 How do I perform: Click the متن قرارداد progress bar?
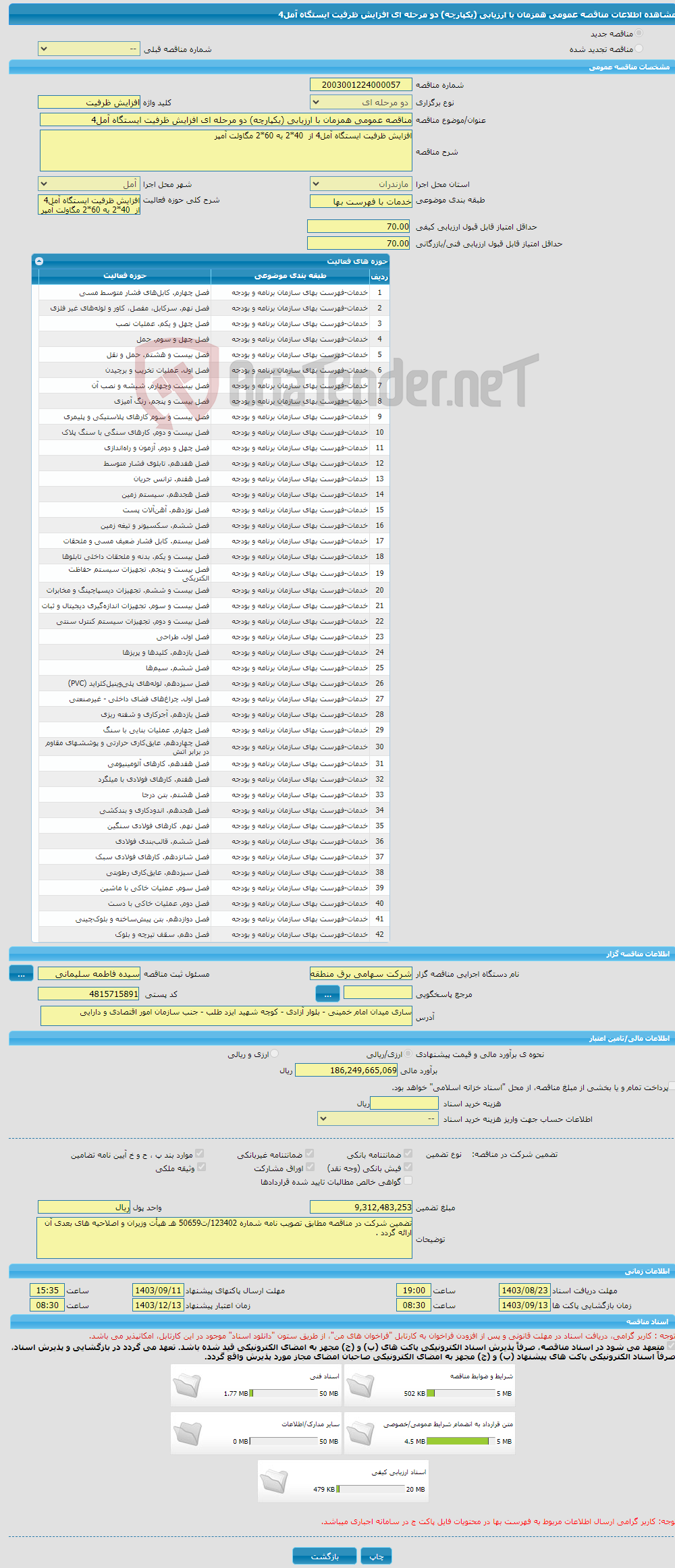tap(461, 1441)
